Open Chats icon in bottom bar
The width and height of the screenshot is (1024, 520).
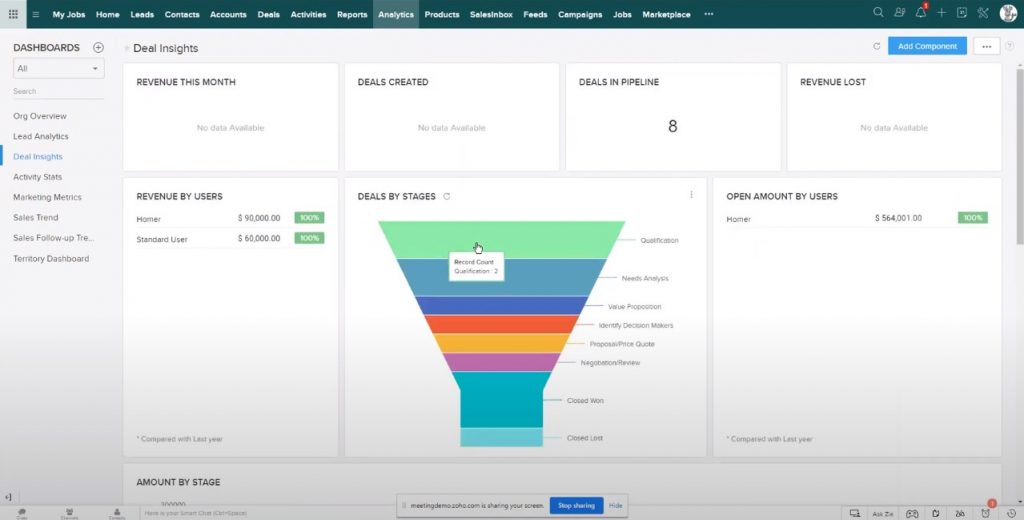point(22,513)
